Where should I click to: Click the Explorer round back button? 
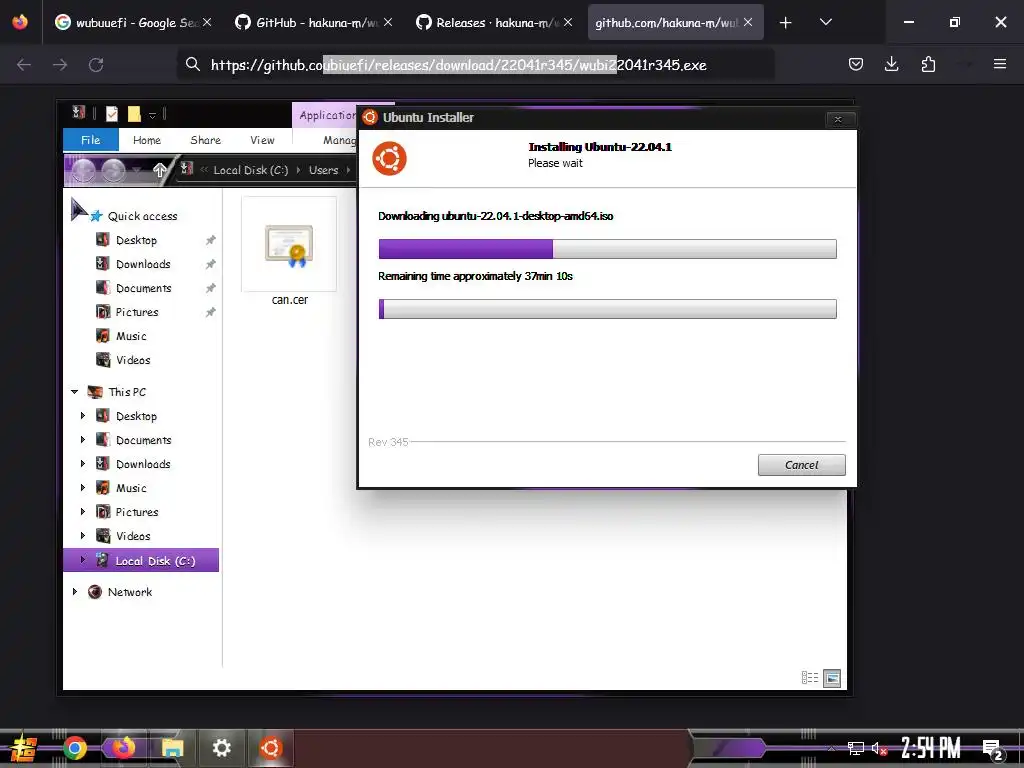[x=84, y=170]
